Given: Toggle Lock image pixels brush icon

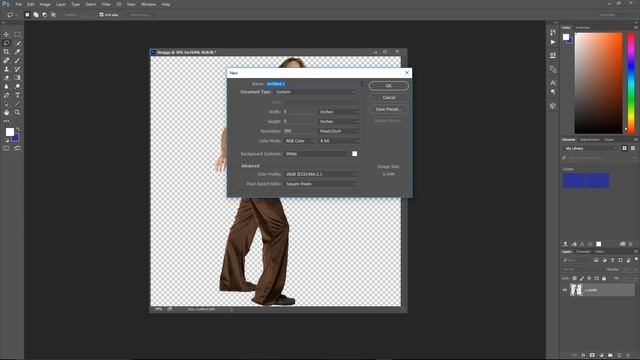Looking at the screenshot, I should tap(582, 278).
